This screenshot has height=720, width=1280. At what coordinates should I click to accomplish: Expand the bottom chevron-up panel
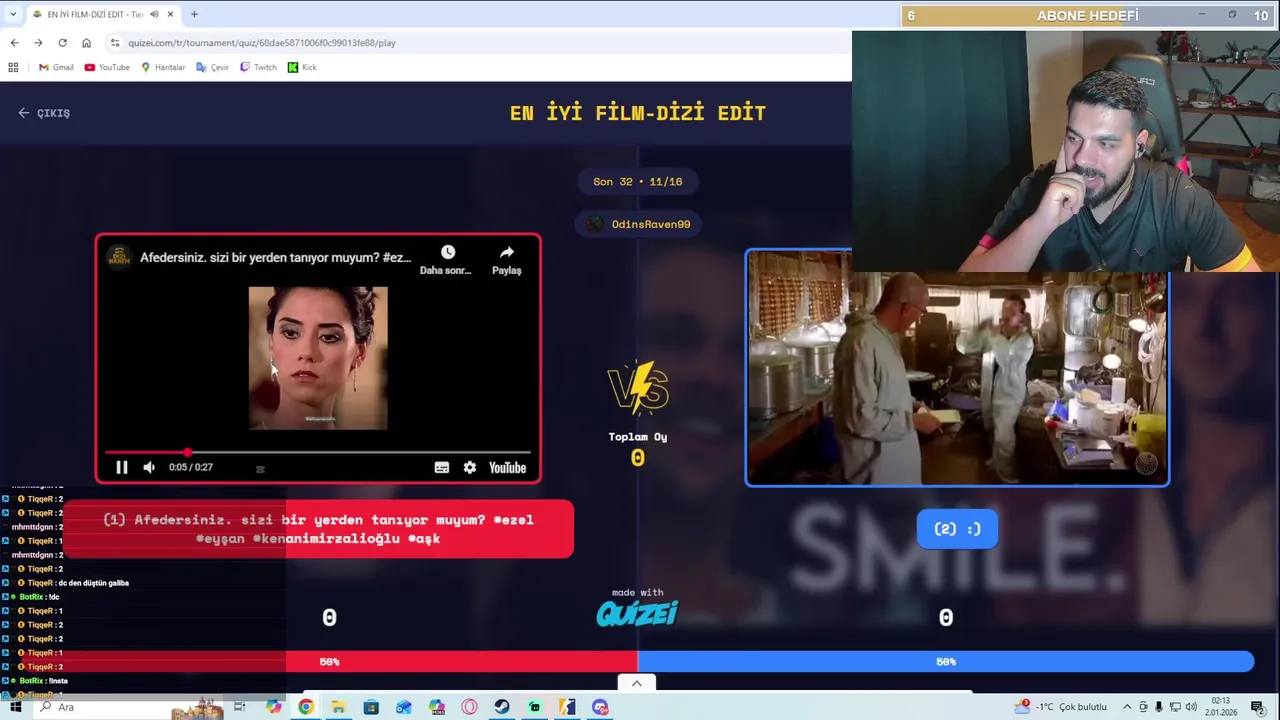coord(637,683)
